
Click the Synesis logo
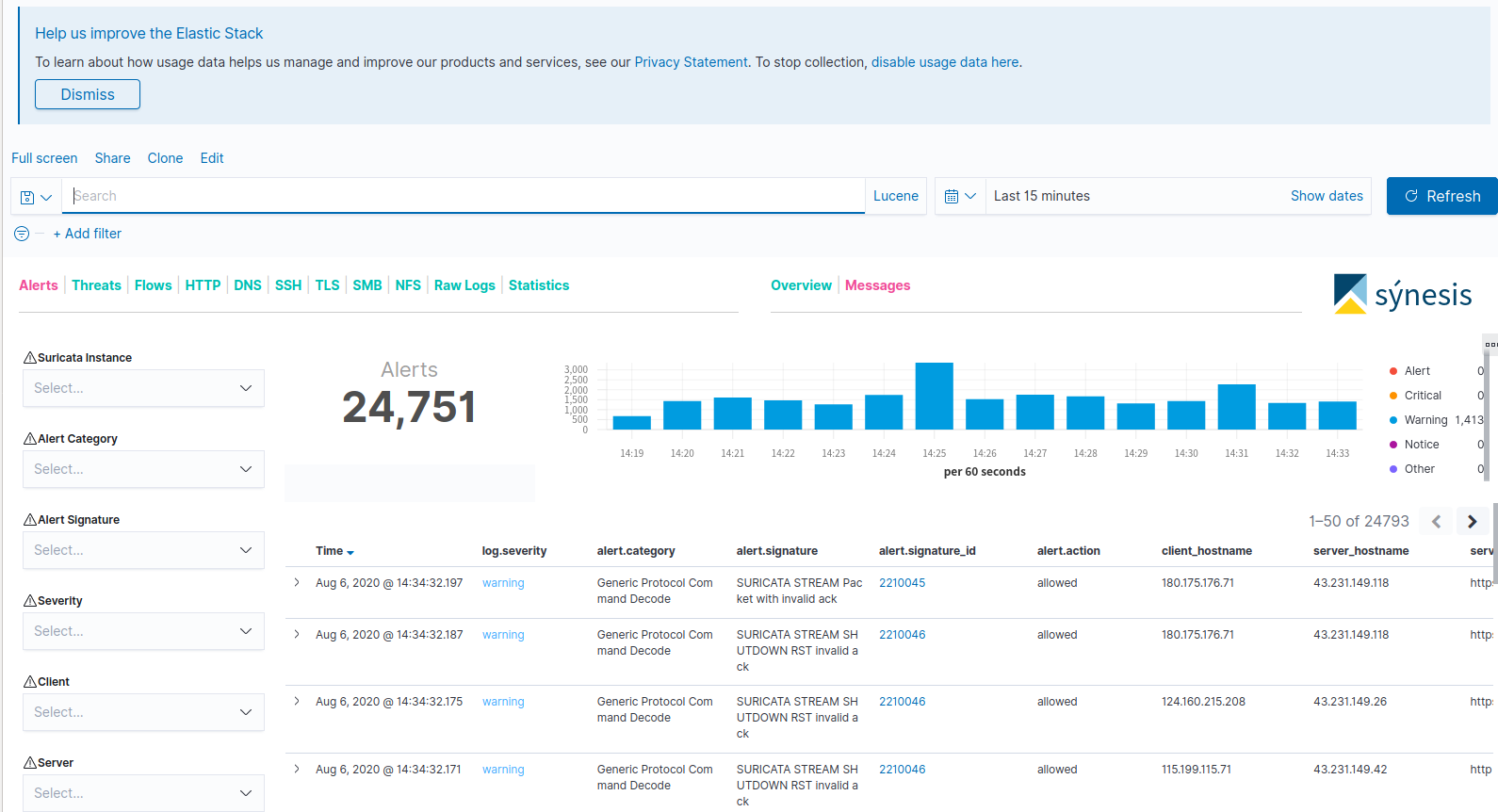point(1402,294)
